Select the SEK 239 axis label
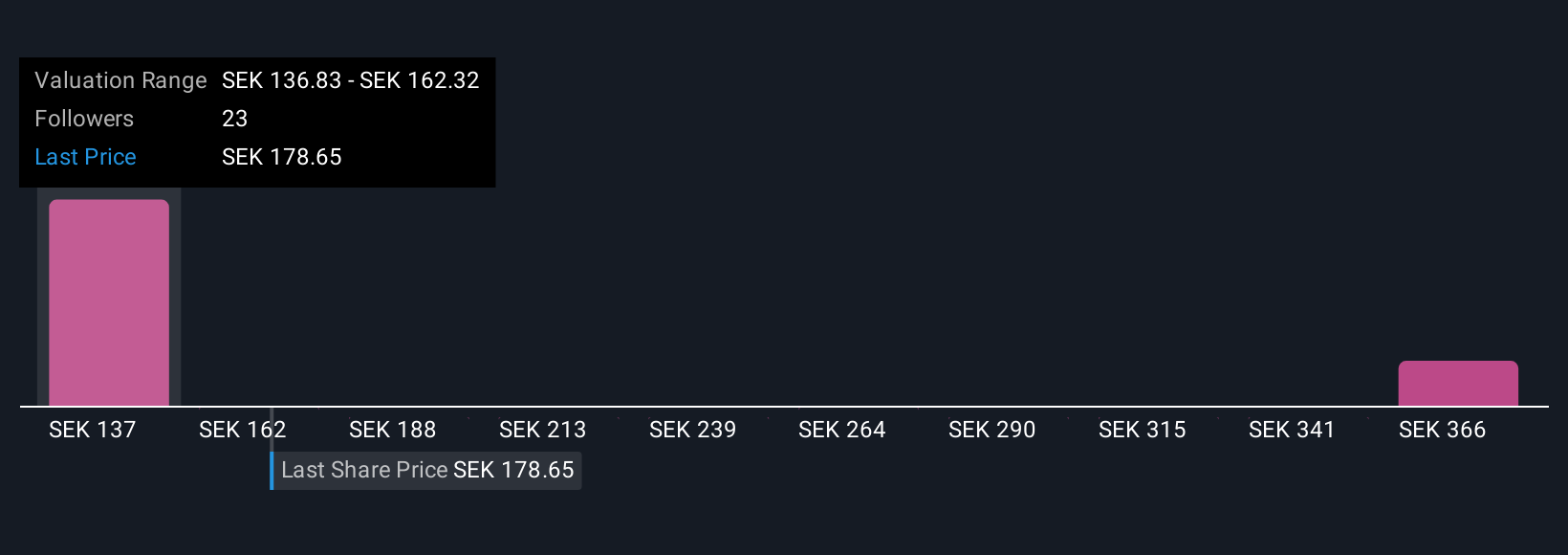 (x=693, y=430)
